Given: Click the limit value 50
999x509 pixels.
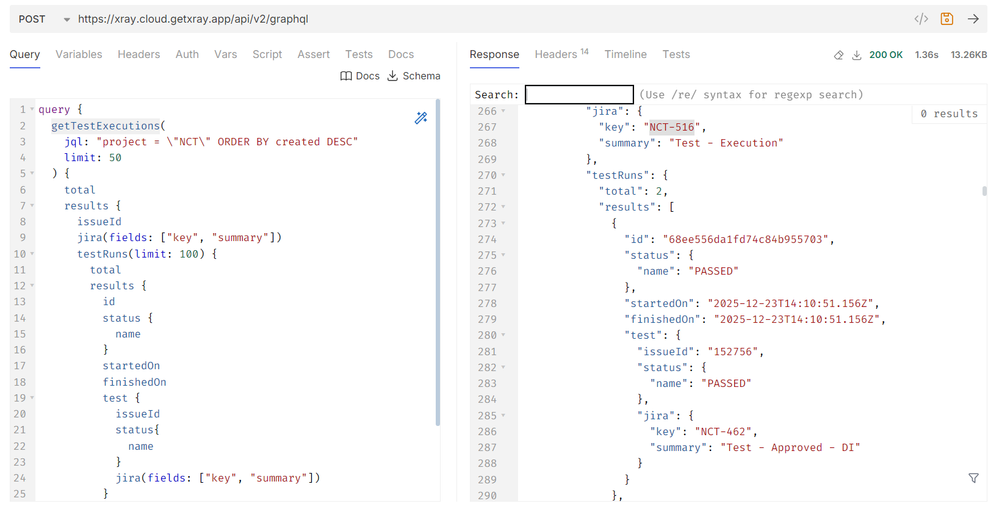Looking at the screenshot, I should [x=115, y=157].
